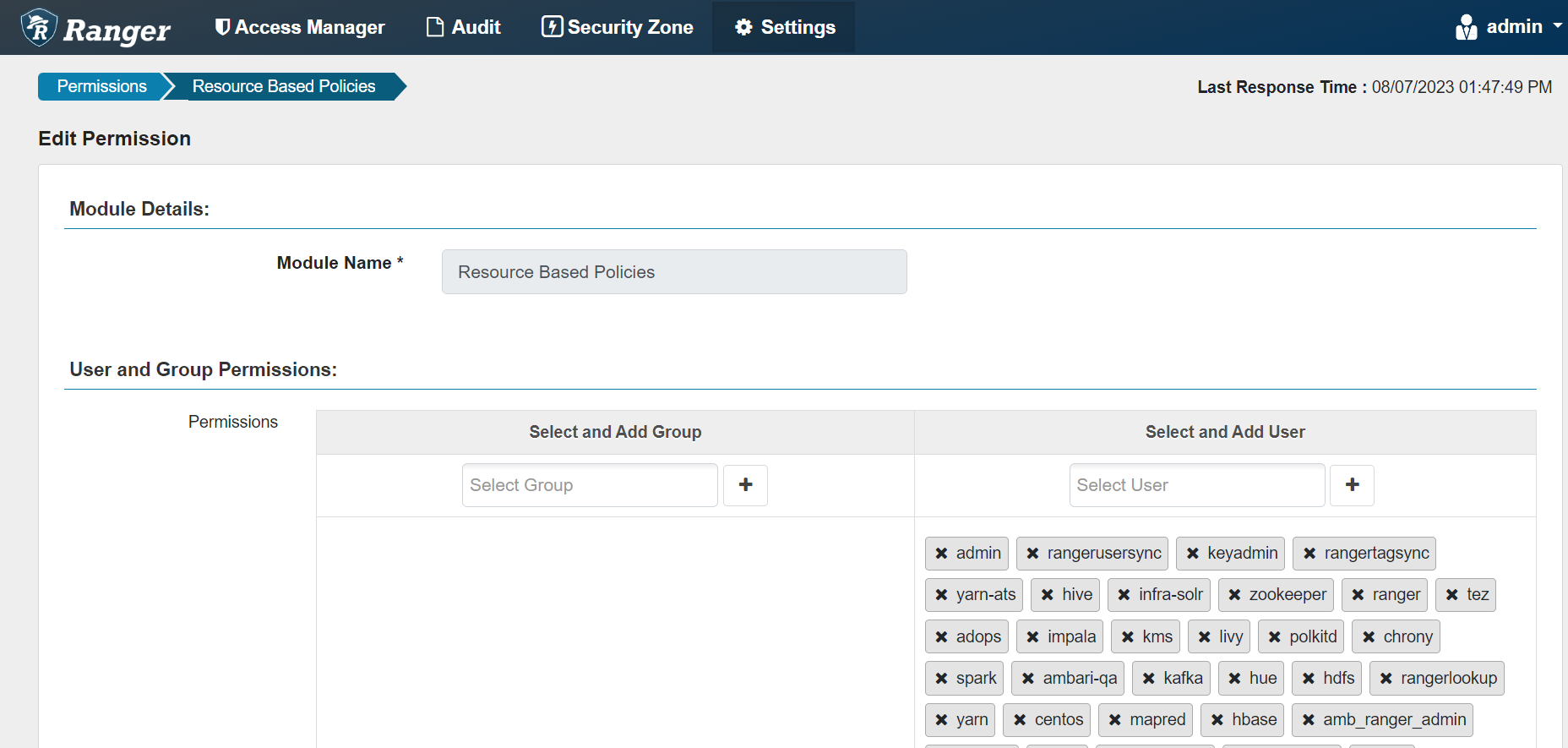Click the Module Name input field
1568x748 pixels.
pos(674,272)
